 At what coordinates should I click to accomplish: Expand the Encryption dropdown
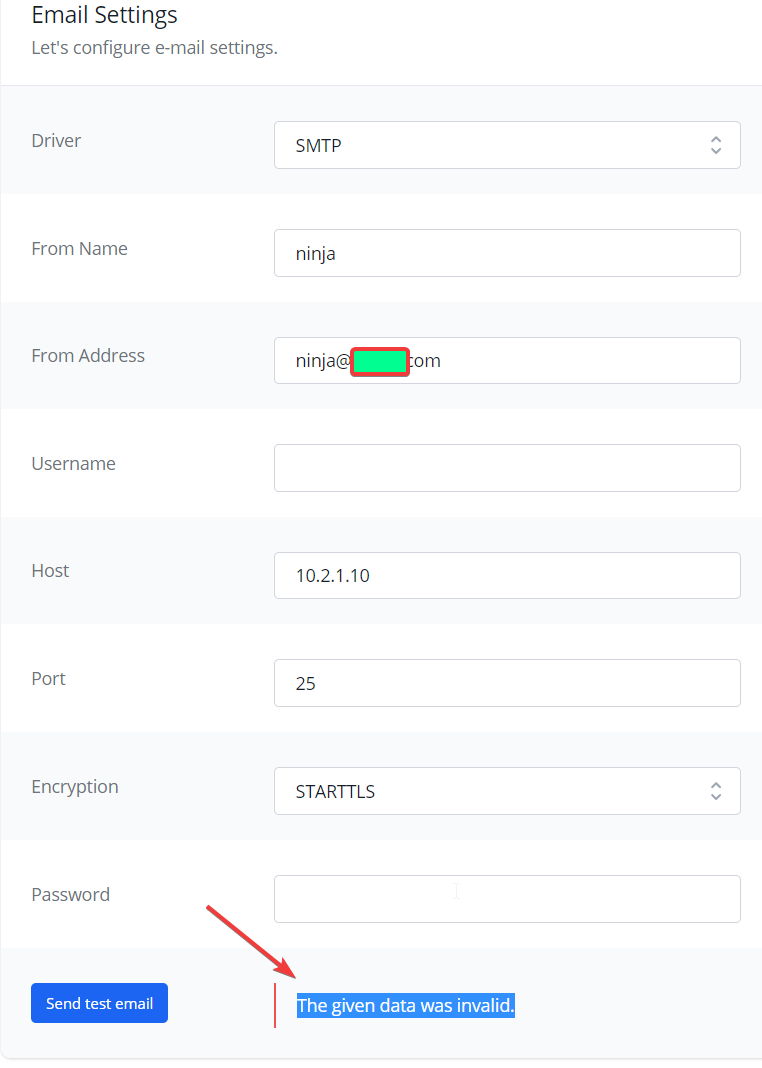coord(507,790)
